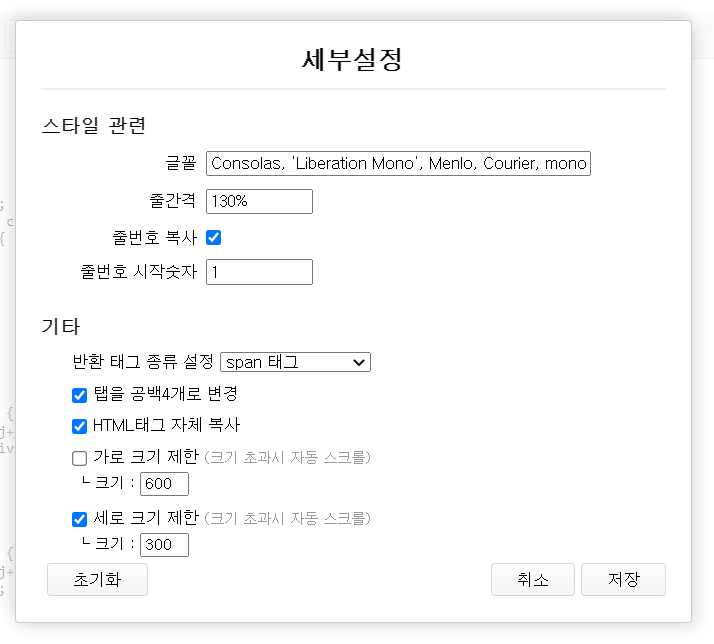714x644 pixels.
Task: Toggle the 줄번호 복사 checkbox
Action: pyautogui.click(x=214, y=237)
